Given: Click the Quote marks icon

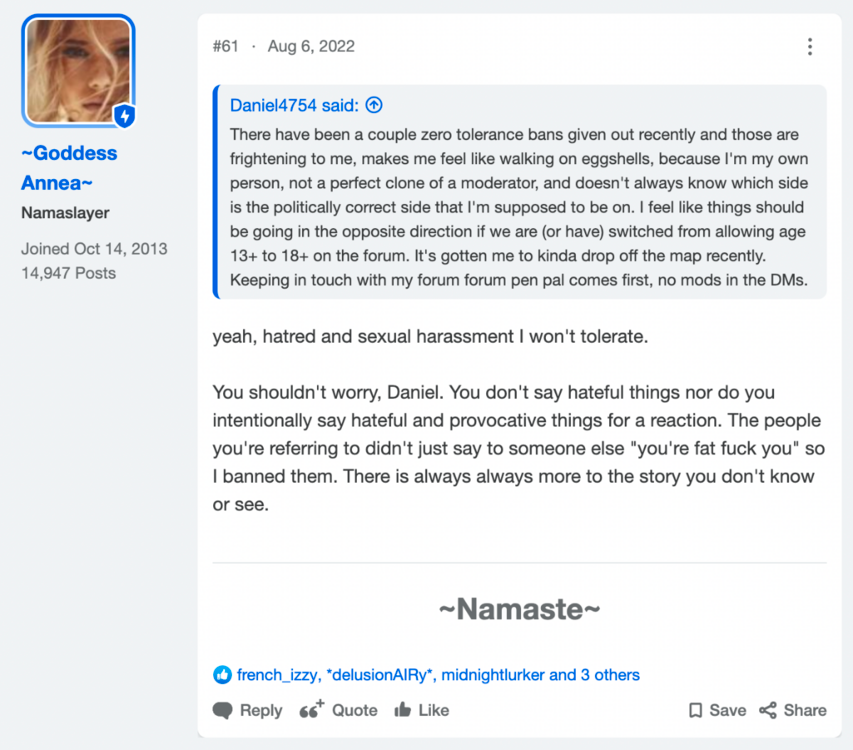Looking at the screenshot, I should click(312, 710).
